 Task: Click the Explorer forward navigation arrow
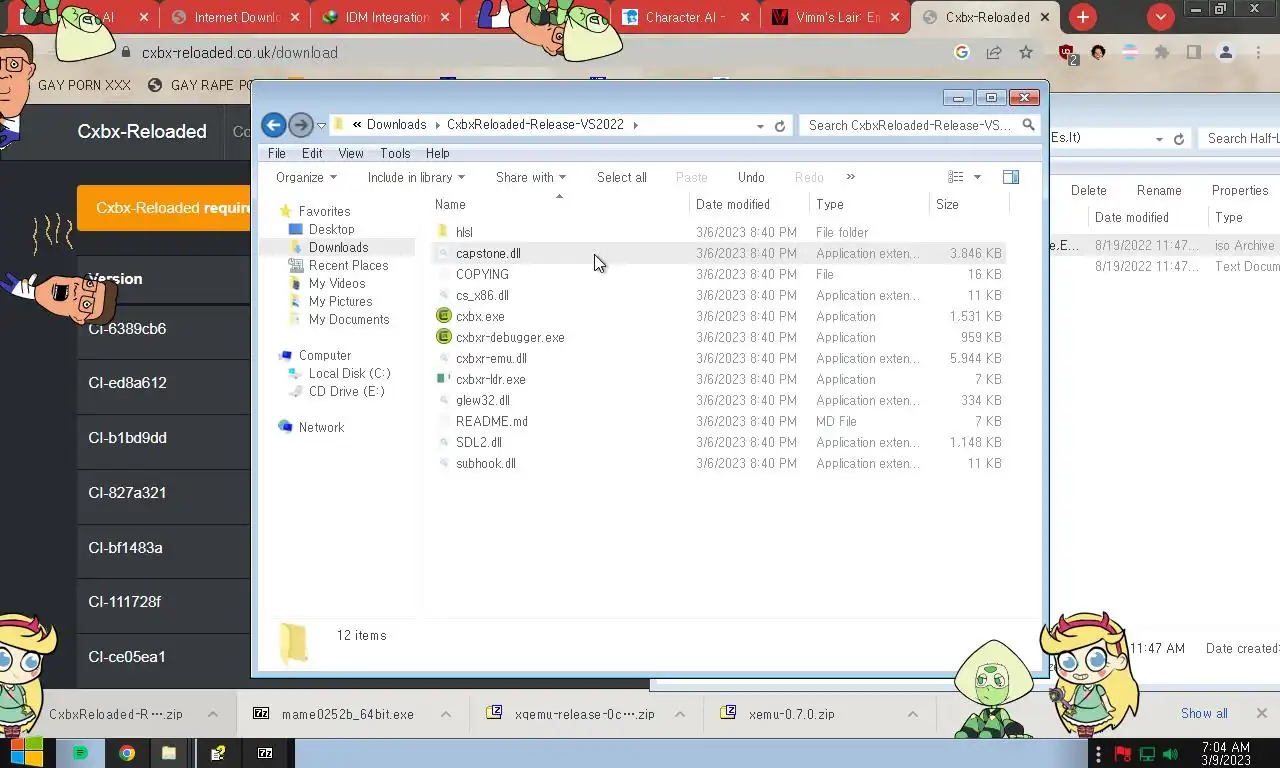tap(300, 125)
